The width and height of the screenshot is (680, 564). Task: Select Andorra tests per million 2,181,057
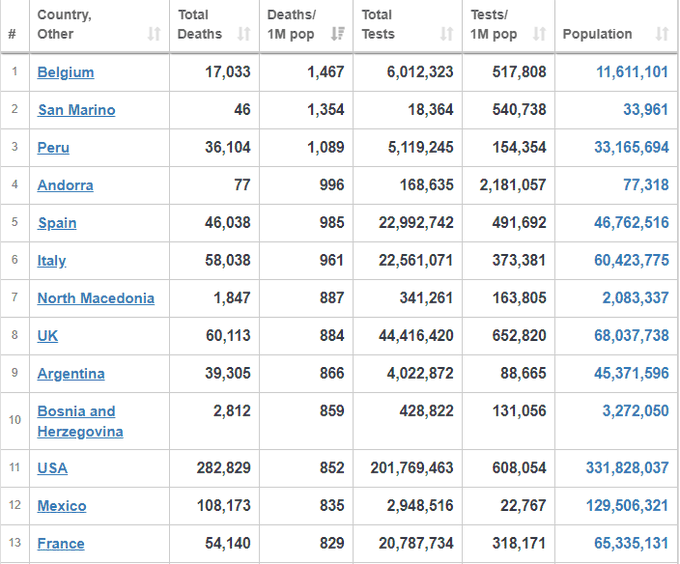click(x=513, y=185)
